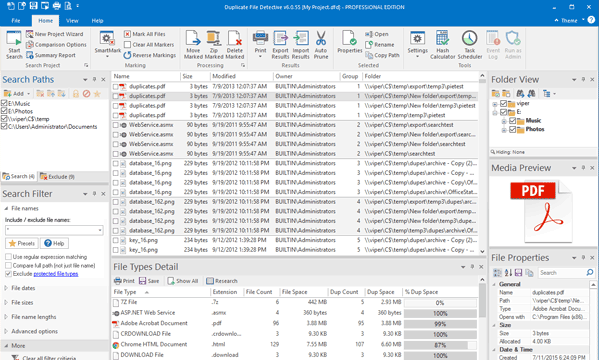Viewport: 601px width, 360px height.
Task: Move Marked files
Action: [193, 45]
